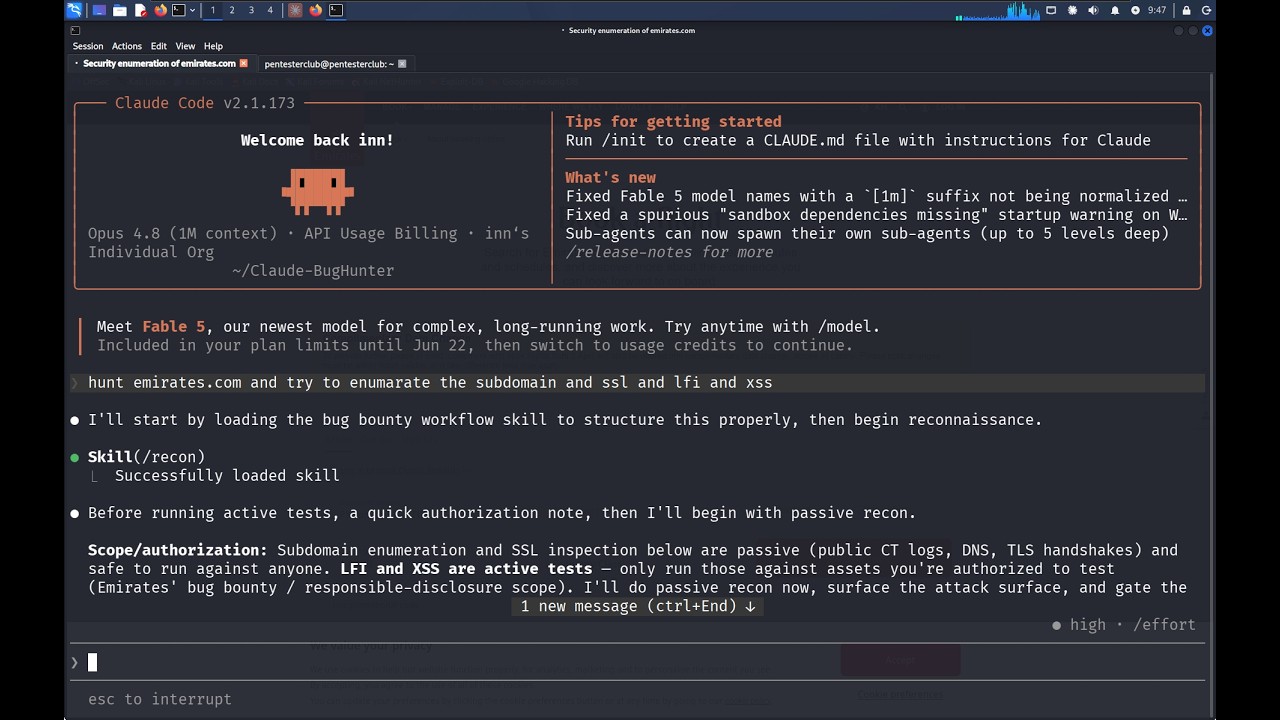The width and height of the screenshot is (1280, 720).
Task: Open the Help menu
Action: tap(213, 46)
